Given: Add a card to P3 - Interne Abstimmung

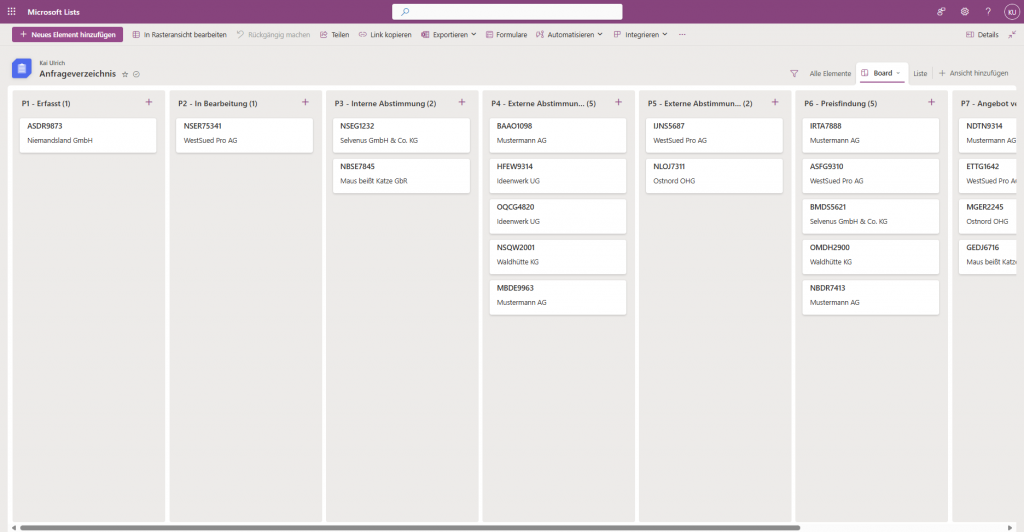Looking at the screenshot, I should (x=462, y=102).
